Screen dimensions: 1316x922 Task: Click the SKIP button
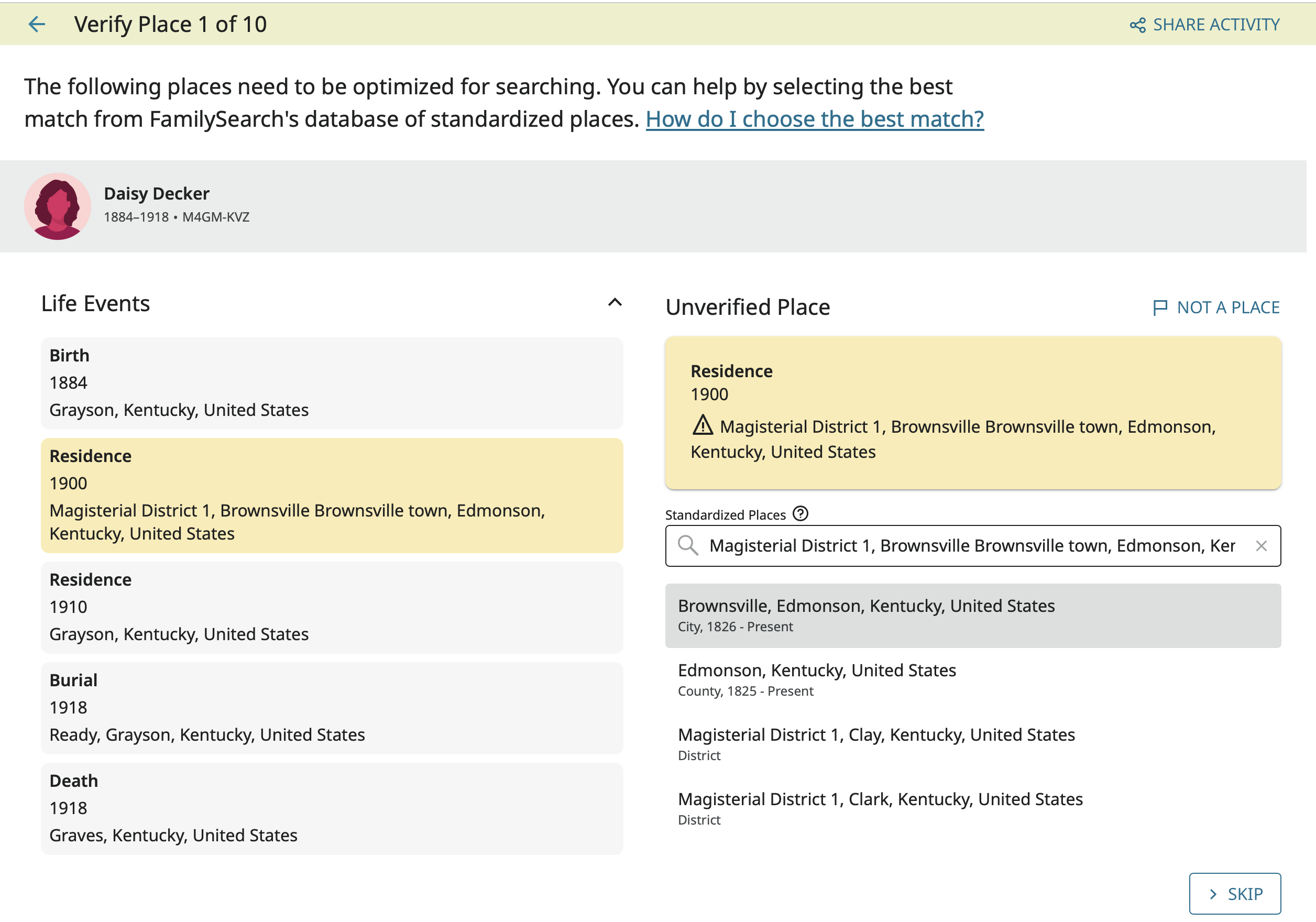pos(1235,893)
